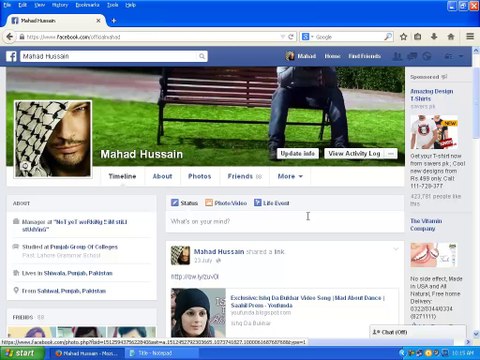Open the Chat (Off) bar
Viewport: 480px width, 360px height.
click(x=418, y=332)
